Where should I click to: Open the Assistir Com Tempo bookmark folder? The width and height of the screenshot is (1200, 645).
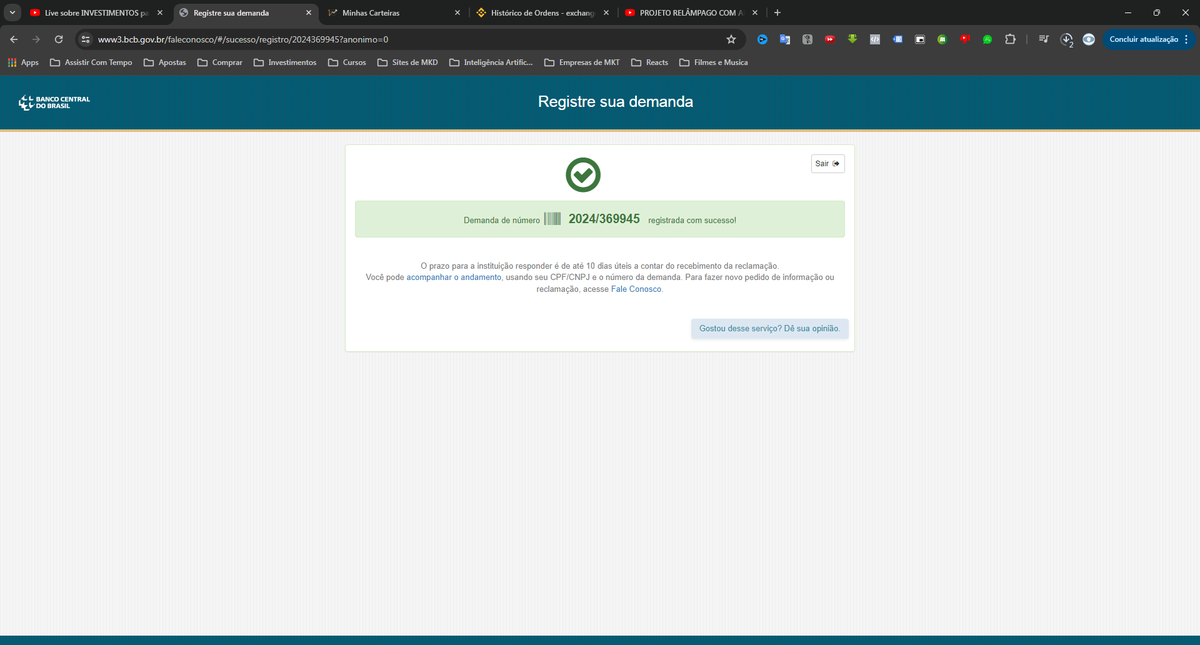[x=90, y=62]
